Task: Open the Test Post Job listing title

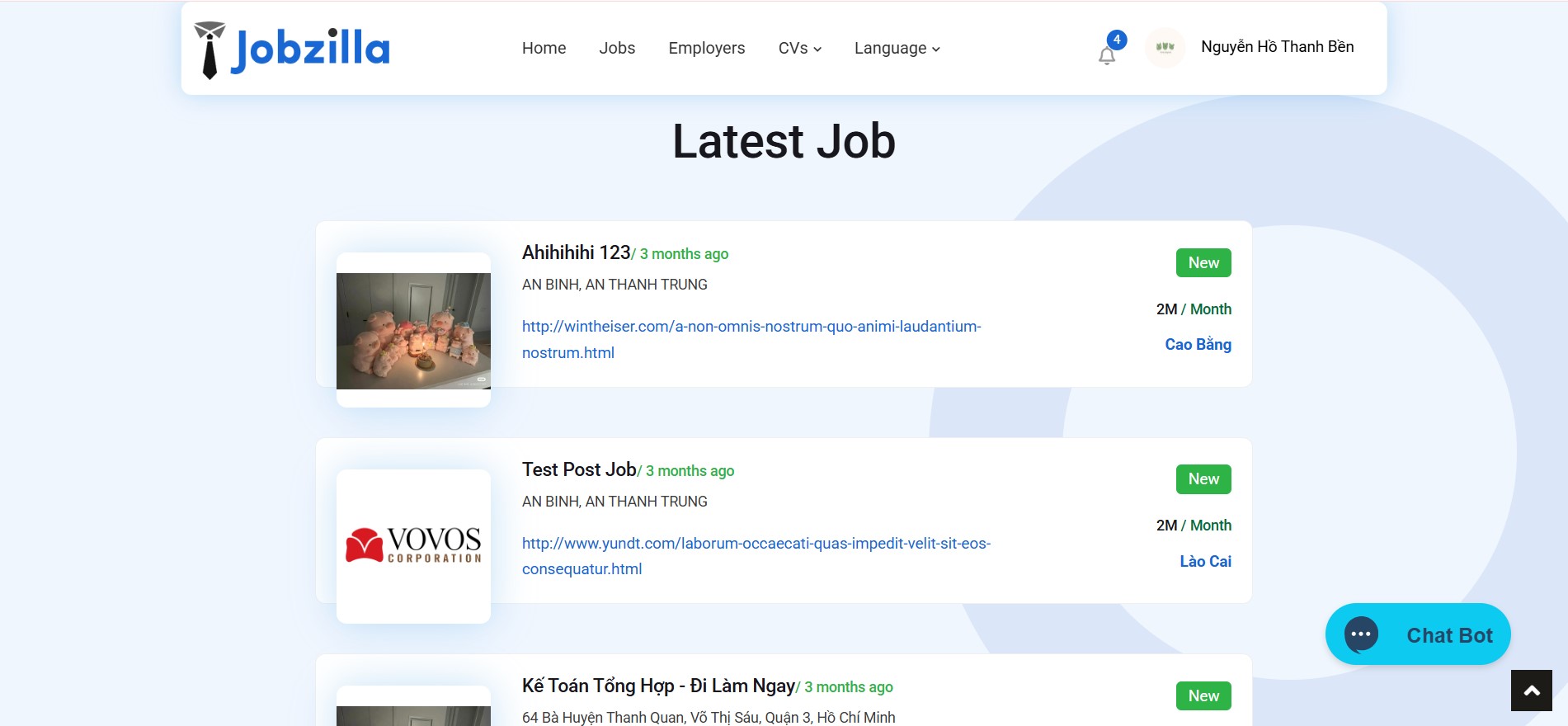Action: click(579, 469)
